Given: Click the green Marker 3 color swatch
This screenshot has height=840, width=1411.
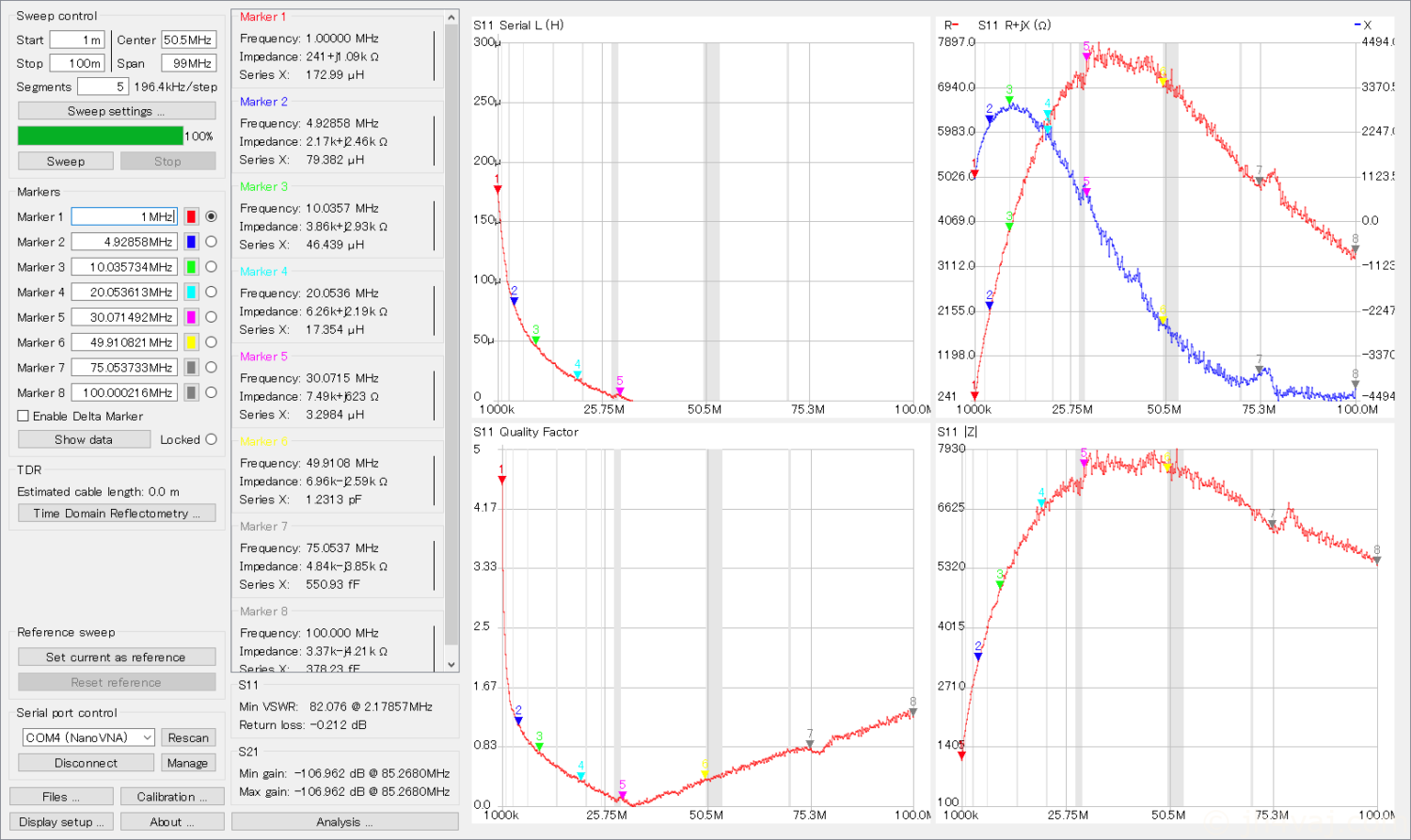Looking at the screenshot, I should point(191,267).
